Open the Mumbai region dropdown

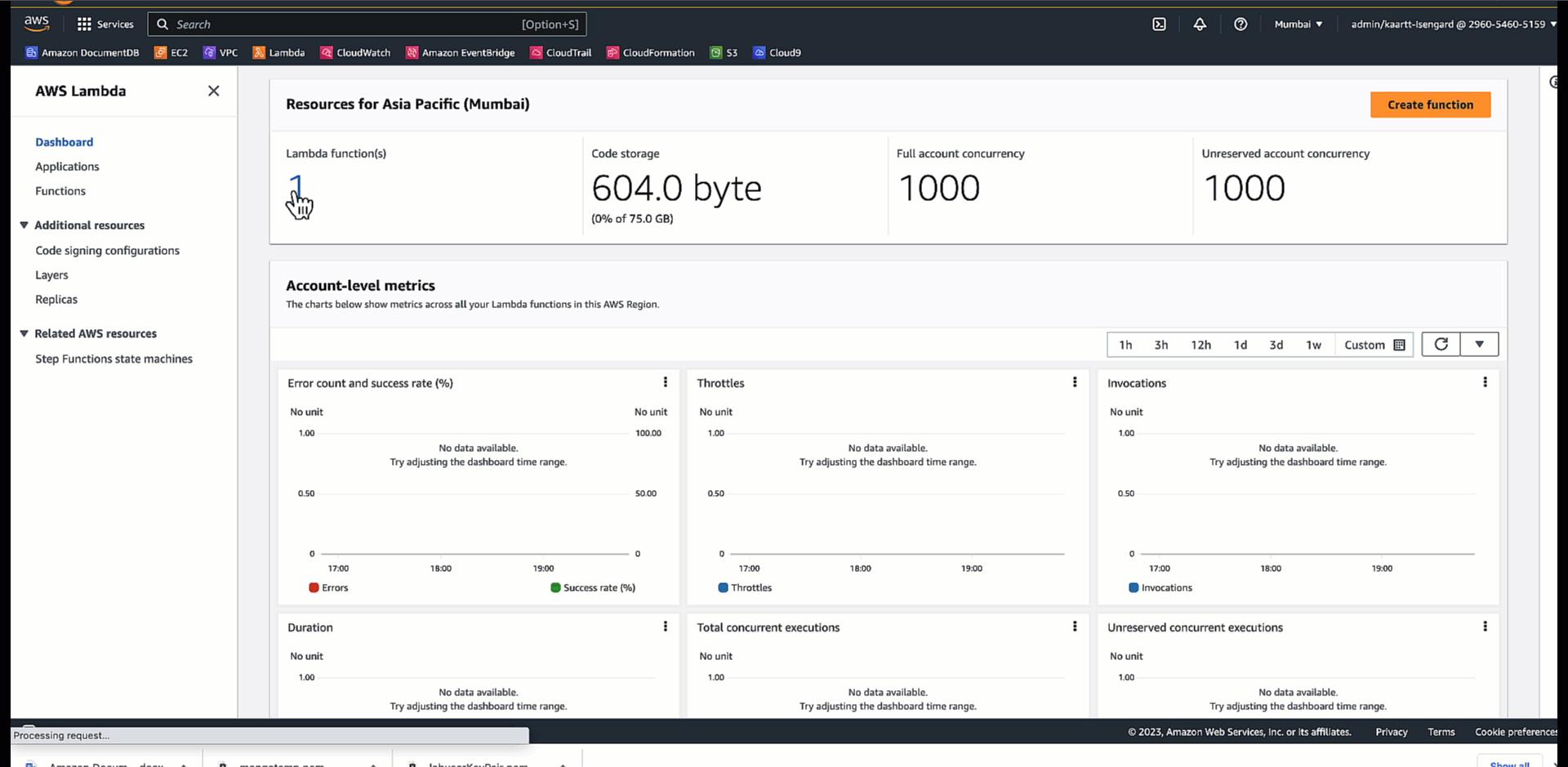(x=1298, y=25)
